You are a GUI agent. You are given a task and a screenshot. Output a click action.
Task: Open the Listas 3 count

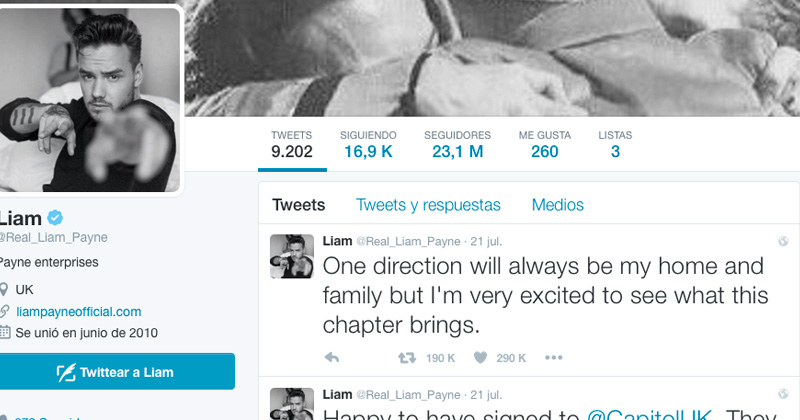coord(615,144)
